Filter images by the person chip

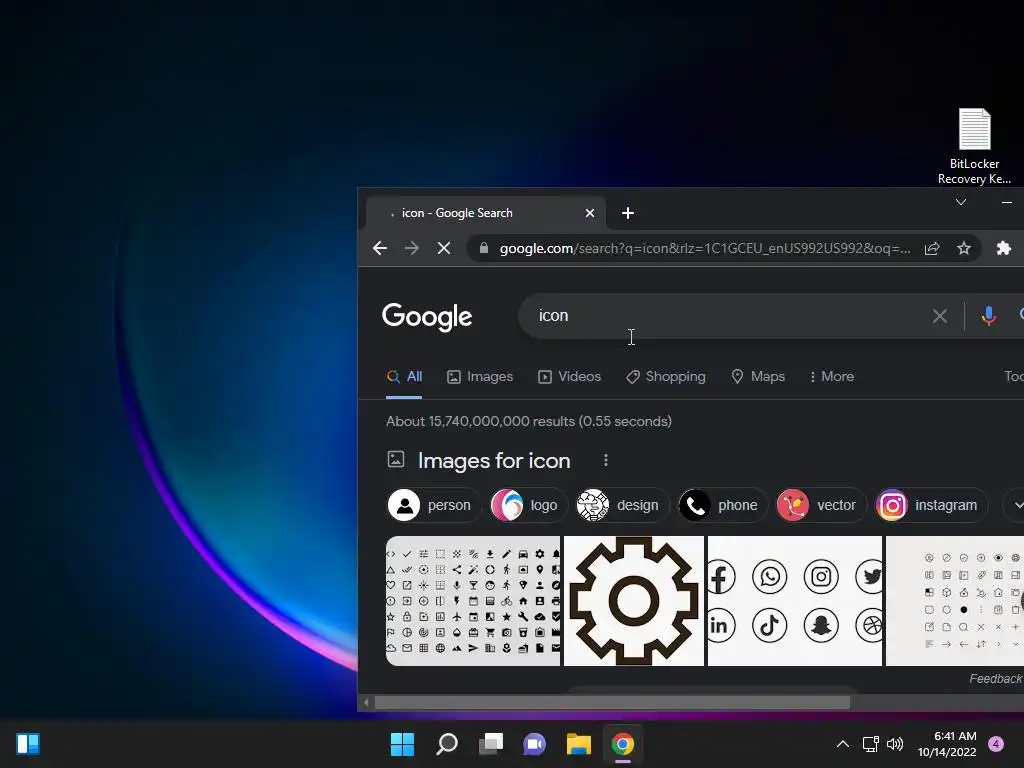434,505
